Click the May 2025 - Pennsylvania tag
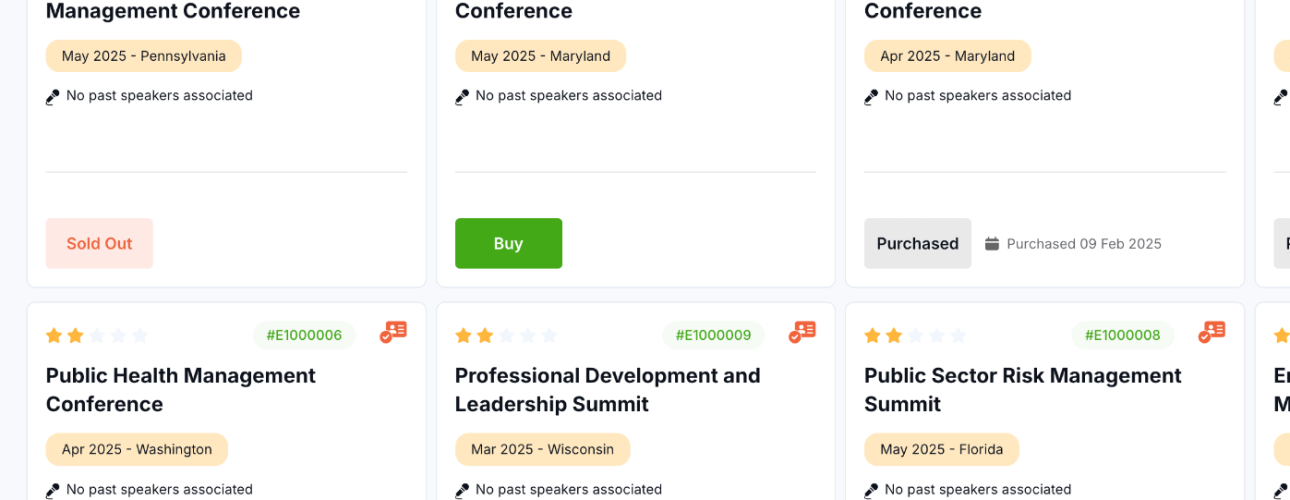 point(144,56)
